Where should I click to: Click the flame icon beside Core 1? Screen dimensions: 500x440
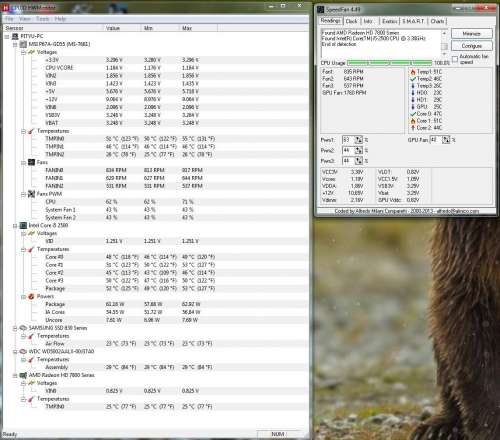(x=413, y=121)
